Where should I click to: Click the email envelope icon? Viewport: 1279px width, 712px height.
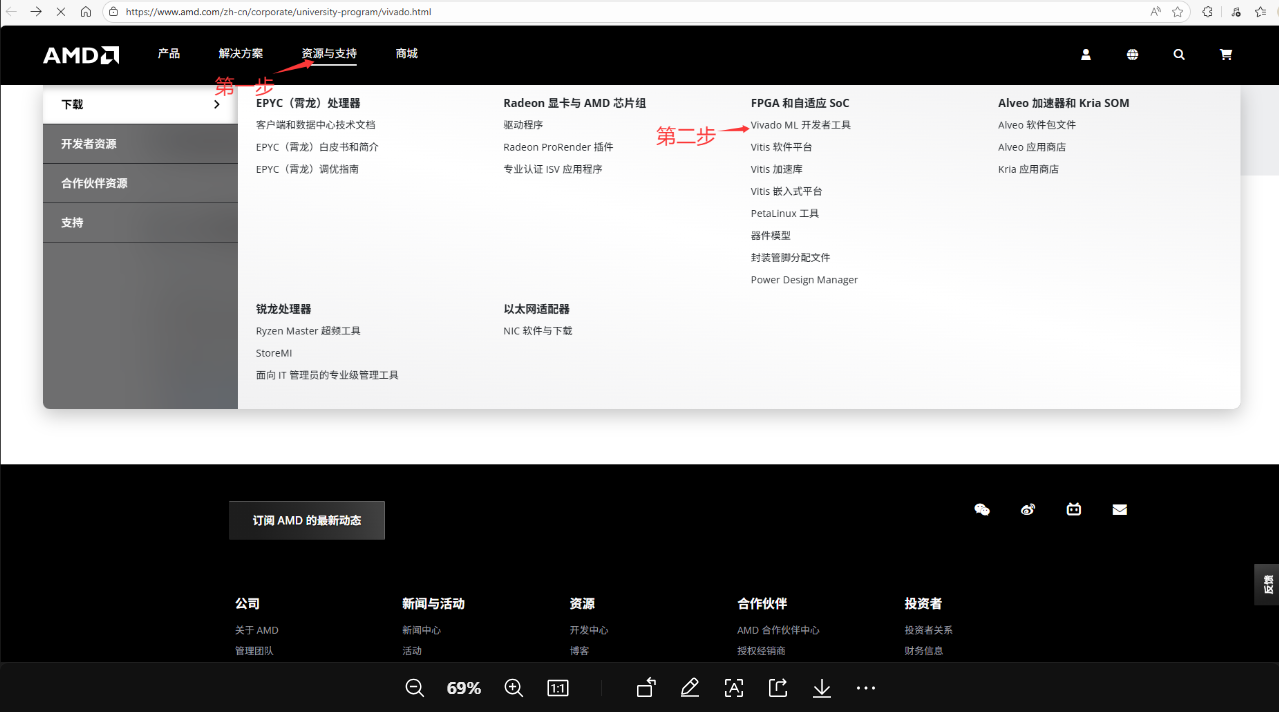point(1120,509)
